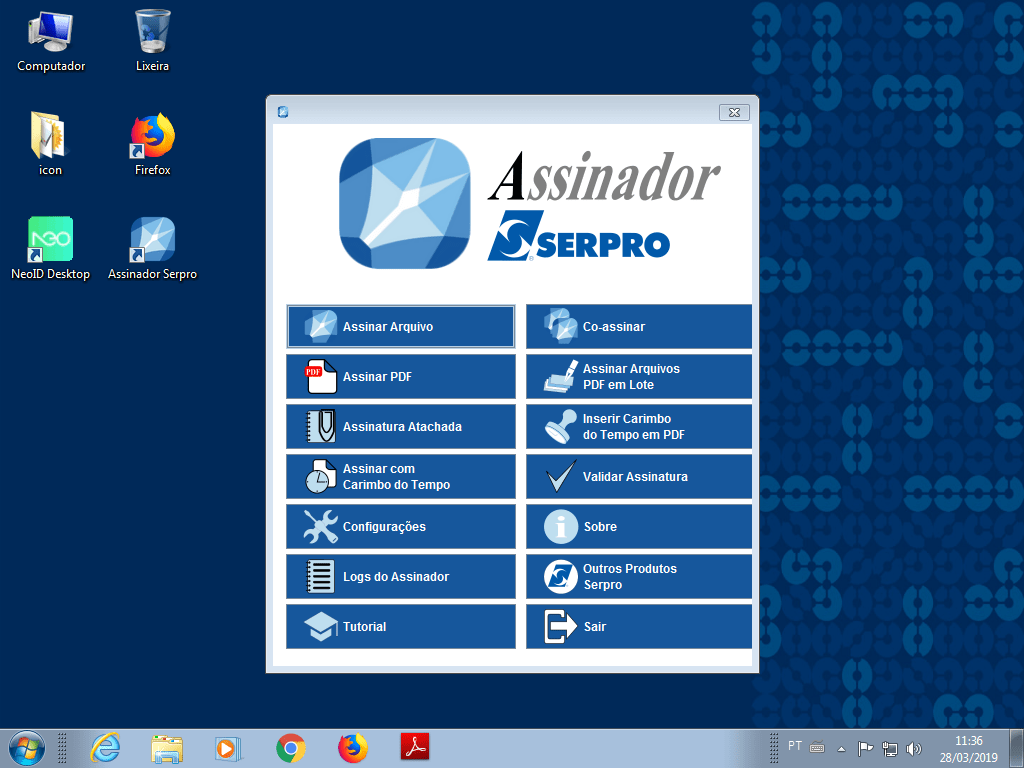Select Assinar Arquivos PDF em Lote

[639, 377]
